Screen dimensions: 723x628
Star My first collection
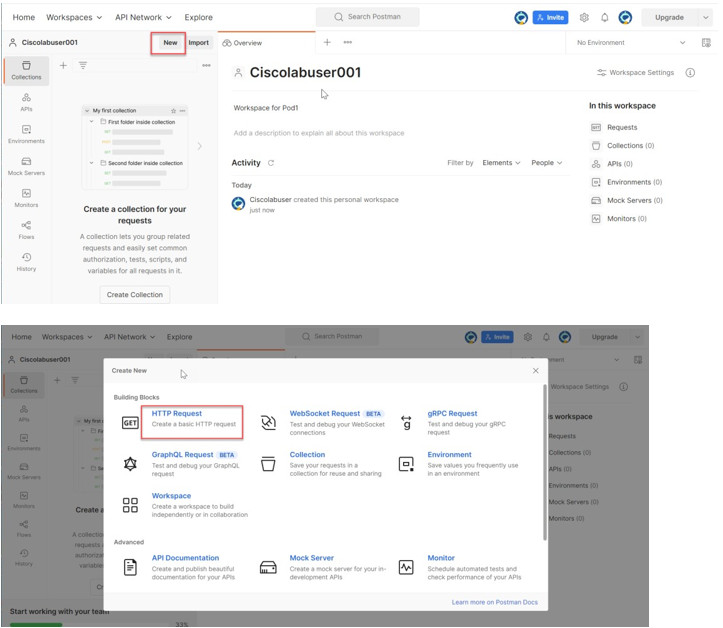tap(173, 111)
